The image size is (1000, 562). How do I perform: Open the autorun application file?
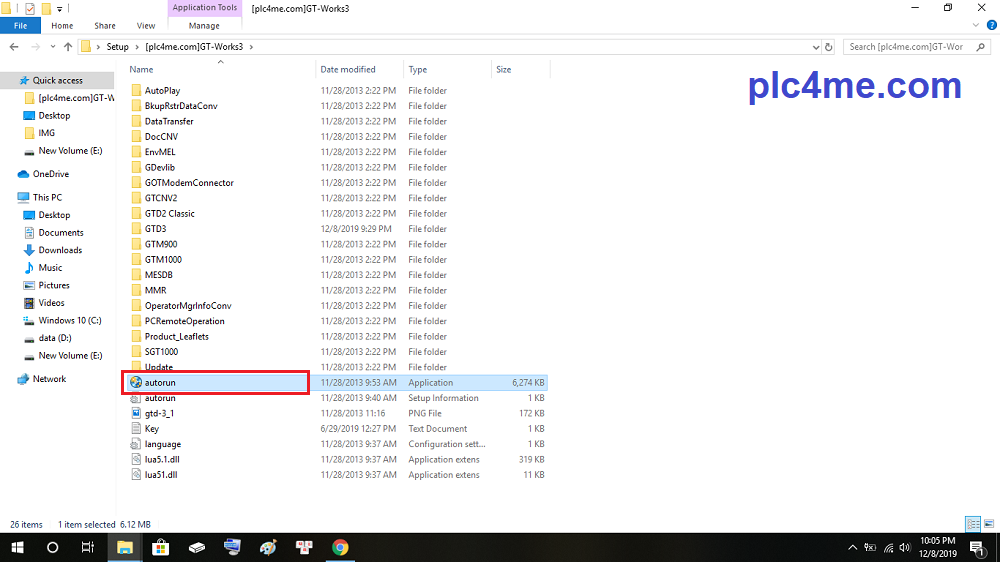click(x=160, y=383)
